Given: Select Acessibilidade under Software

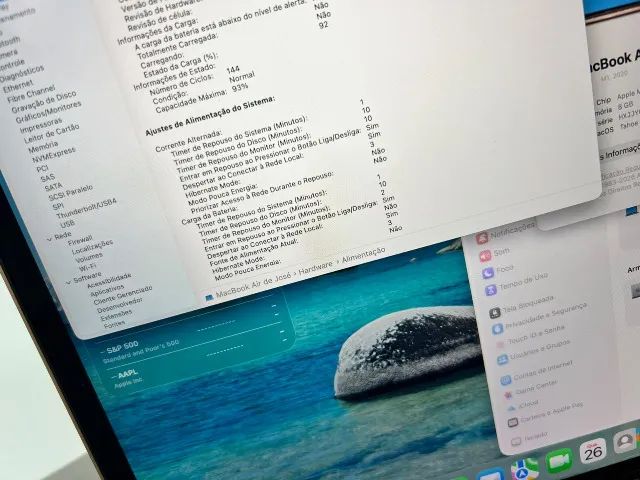Looking at the screenshot, I should [x=109, y=280].
